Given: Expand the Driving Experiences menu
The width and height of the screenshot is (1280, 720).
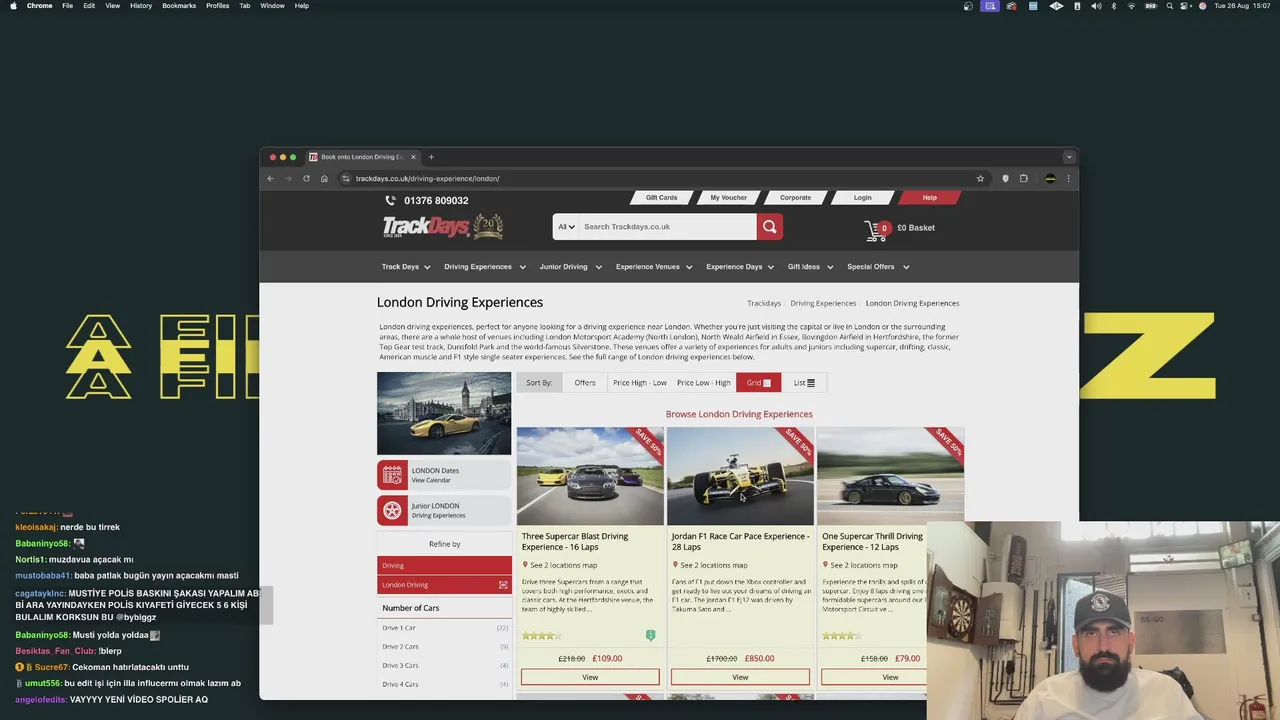Looking at the screenshot, I should 485,267.
